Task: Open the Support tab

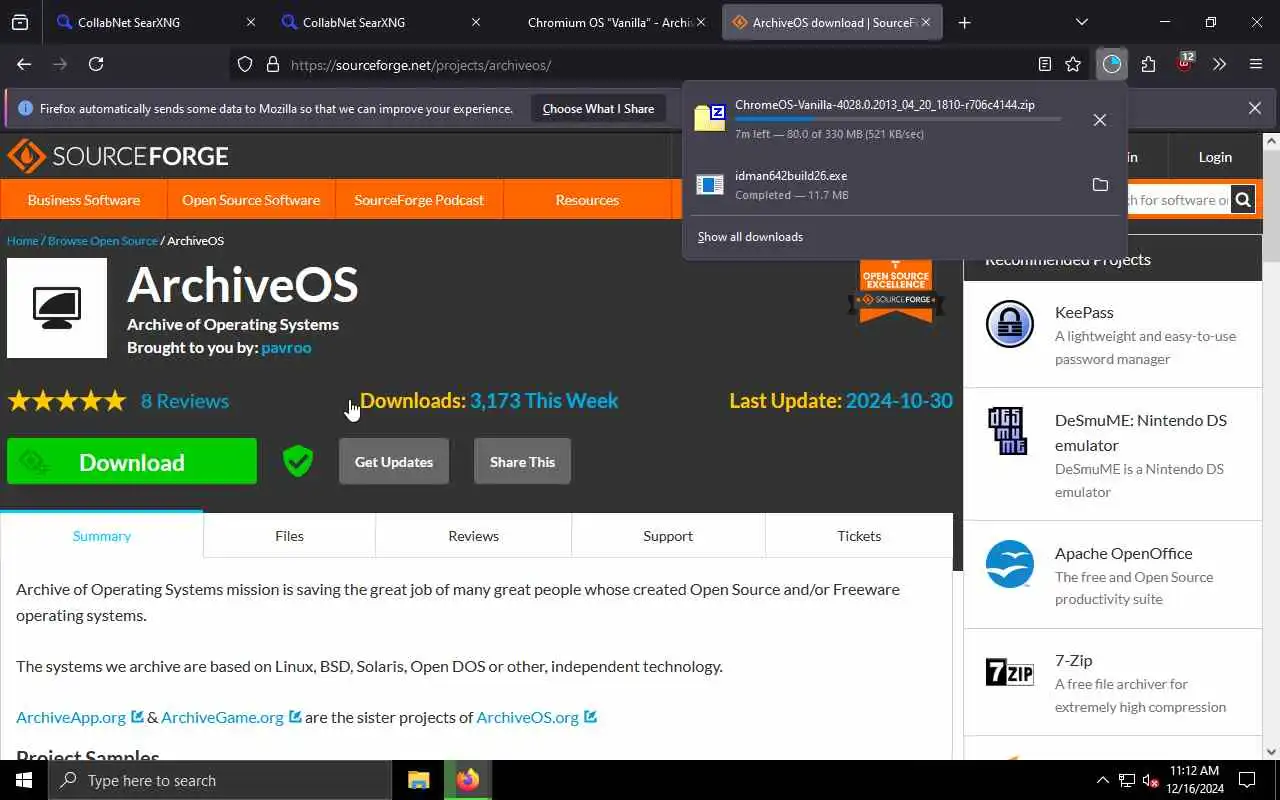Action: coord(668,536)
